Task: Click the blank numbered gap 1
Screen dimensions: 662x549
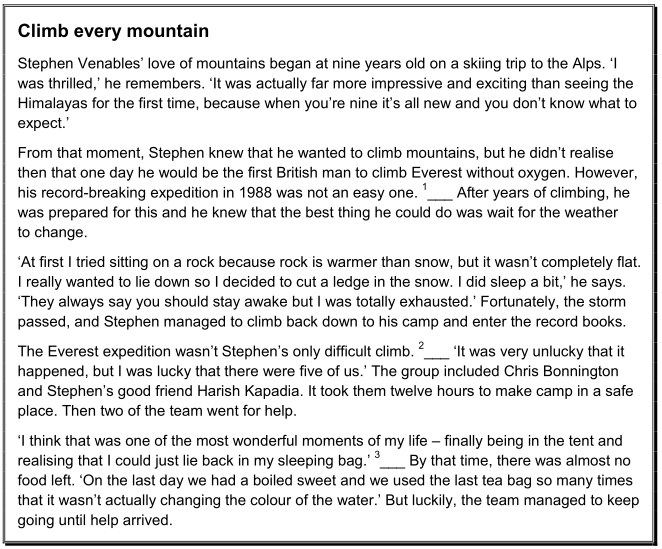Action: pos(440,193)
